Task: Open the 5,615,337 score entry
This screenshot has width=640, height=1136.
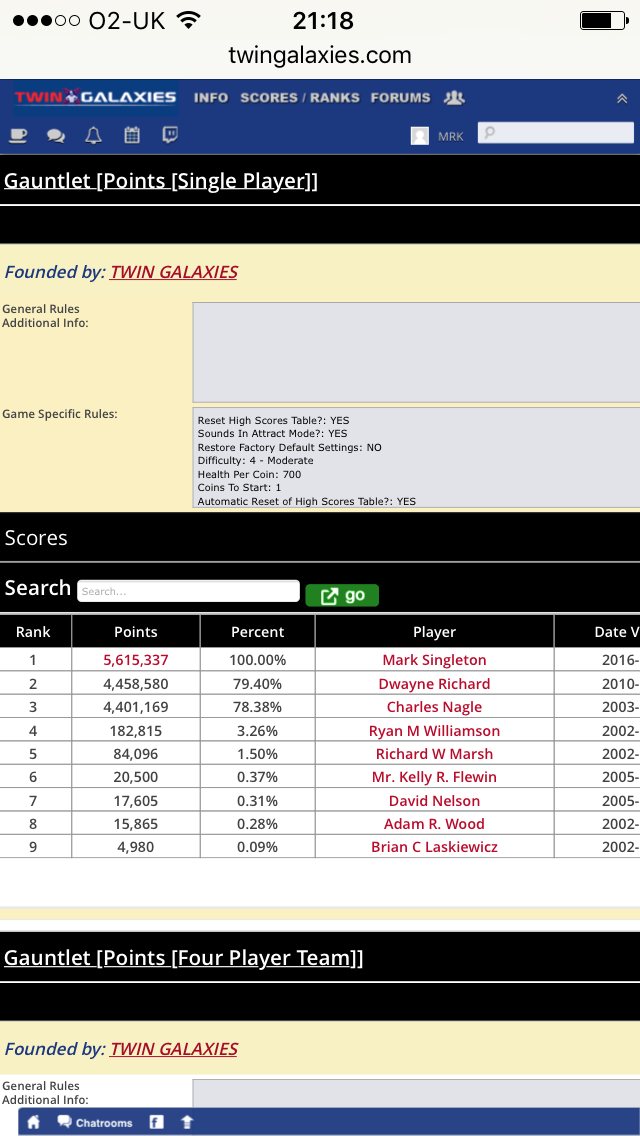Action: pos(136,660)
